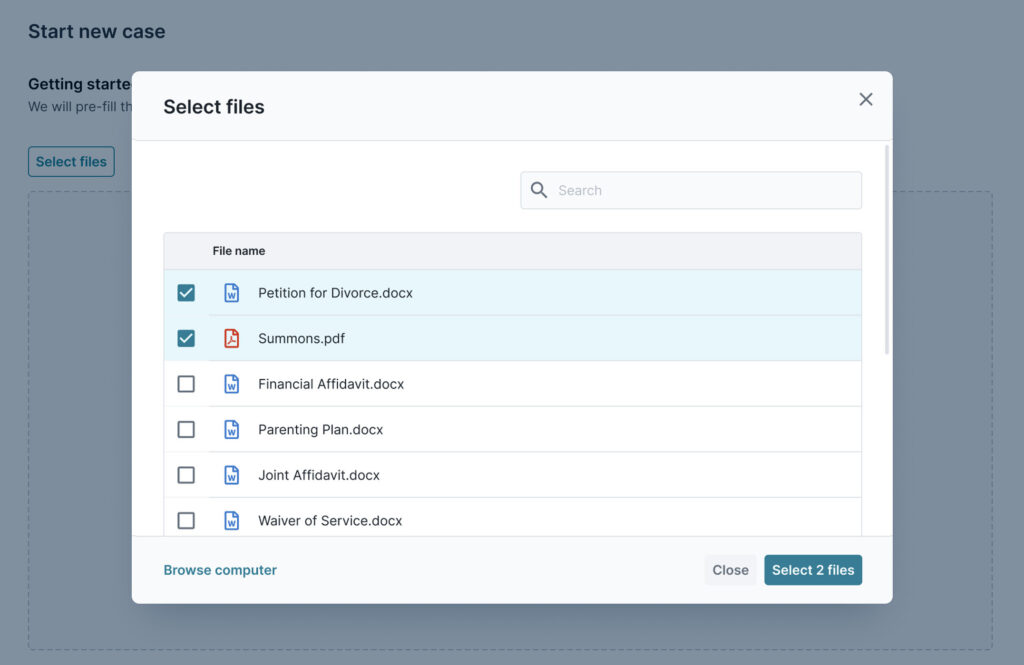This screenshot has height=665, width=1024.
Task: Click the Word icon beside Financial Affidavit
Action: tap(232, 384)
